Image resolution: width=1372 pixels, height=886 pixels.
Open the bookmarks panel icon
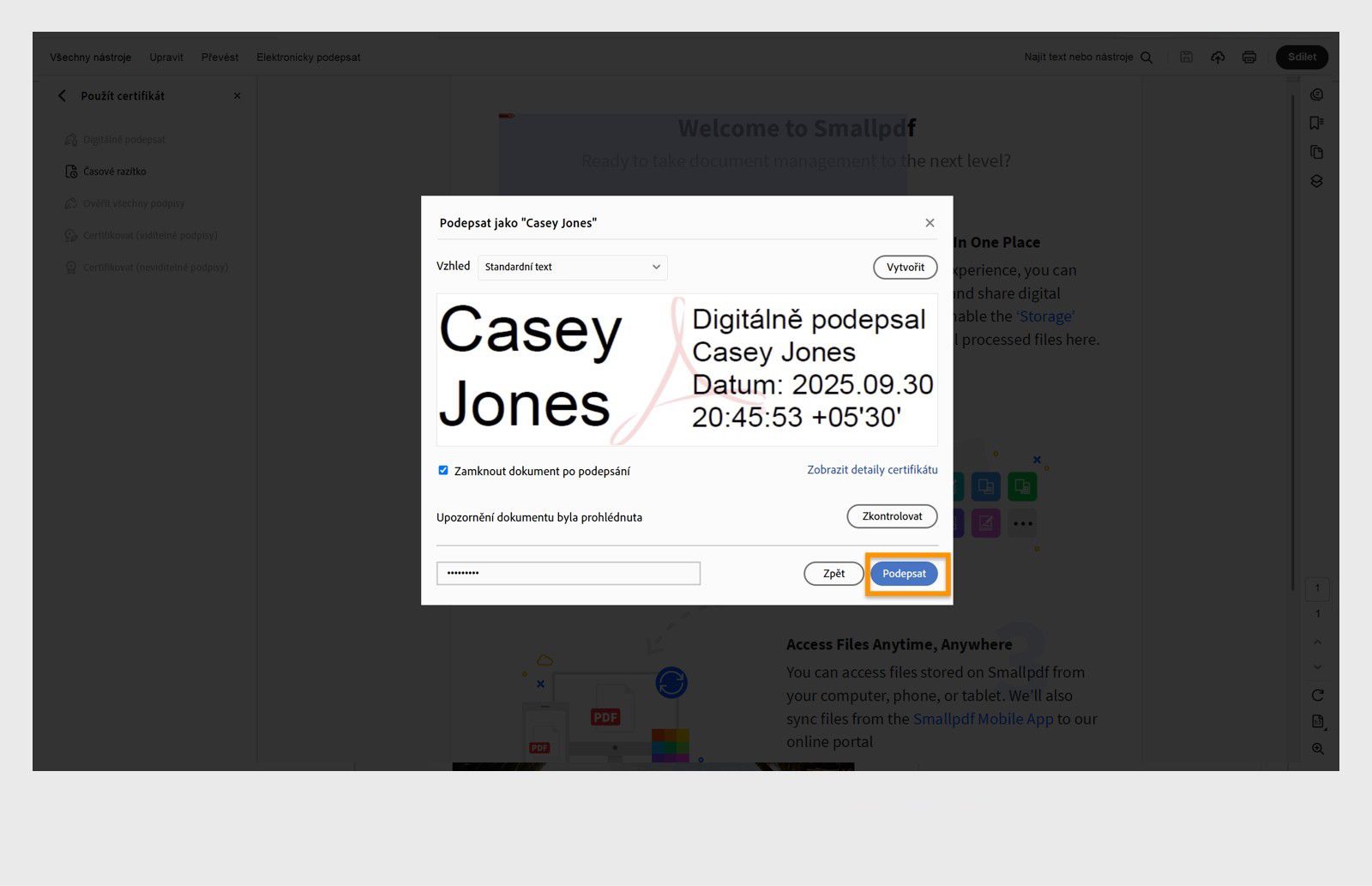point(1317,123)
